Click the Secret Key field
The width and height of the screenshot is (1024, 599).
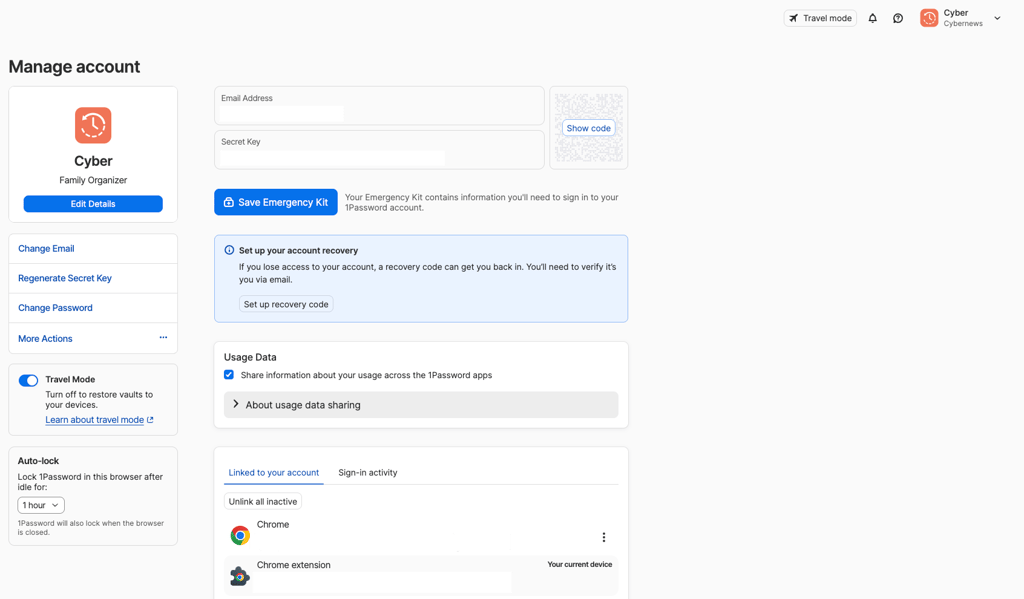(379, 150)
